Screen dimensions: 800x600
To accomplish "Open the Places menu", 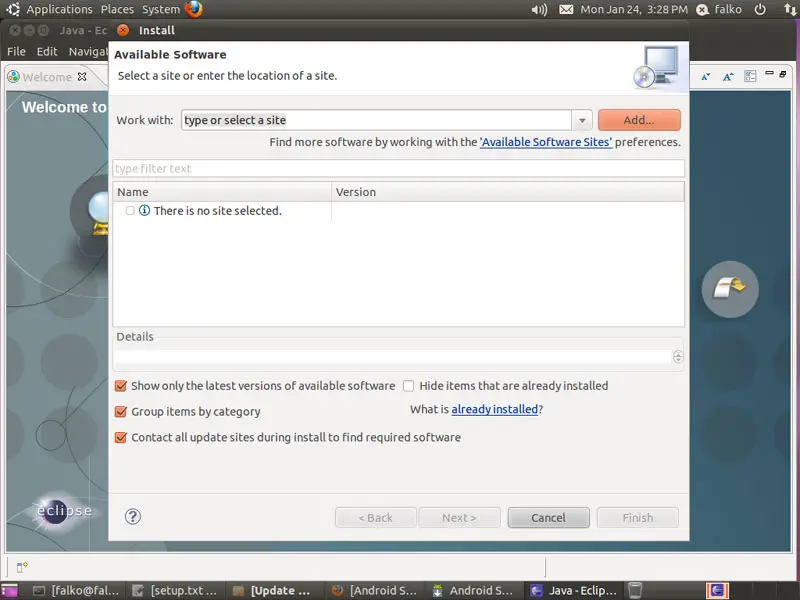I will pyautogui.click(x=117, y=9).
